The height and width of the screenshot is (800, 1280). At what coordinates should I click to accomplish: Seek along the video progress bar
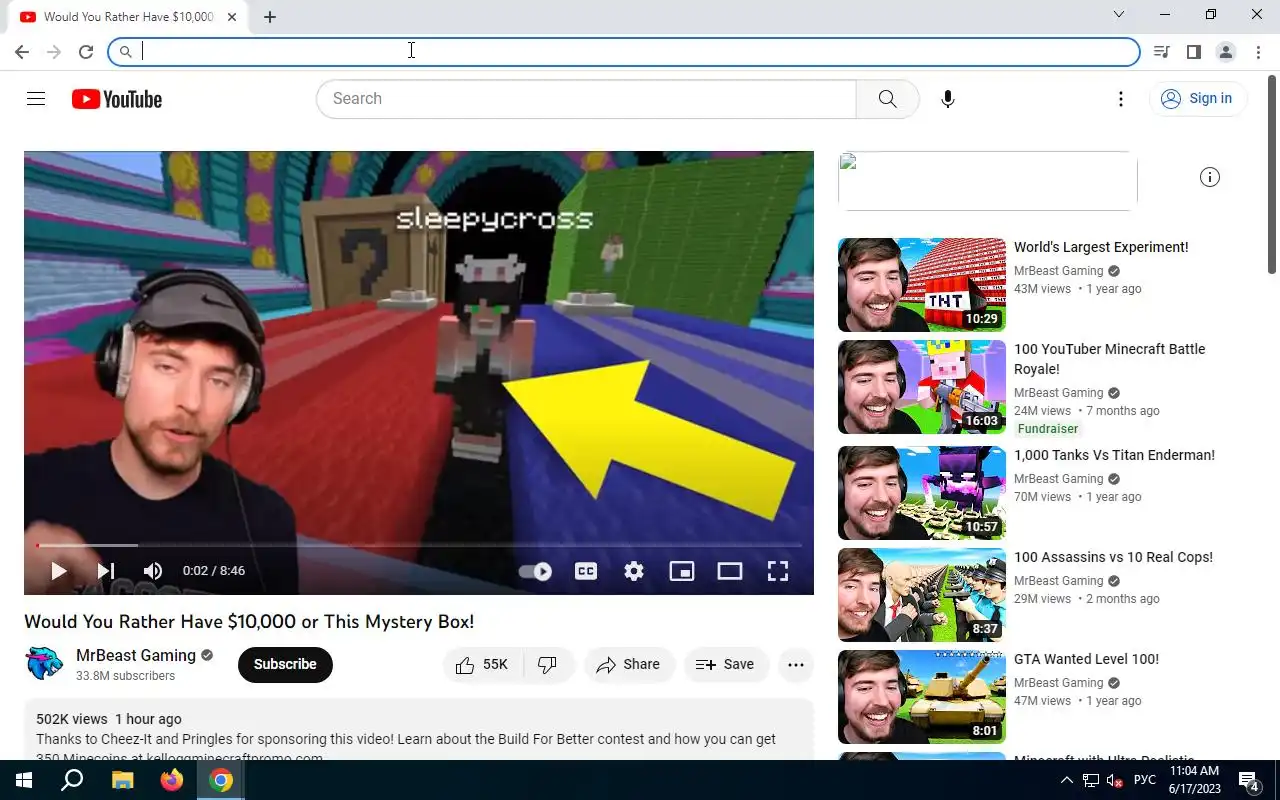419,545
